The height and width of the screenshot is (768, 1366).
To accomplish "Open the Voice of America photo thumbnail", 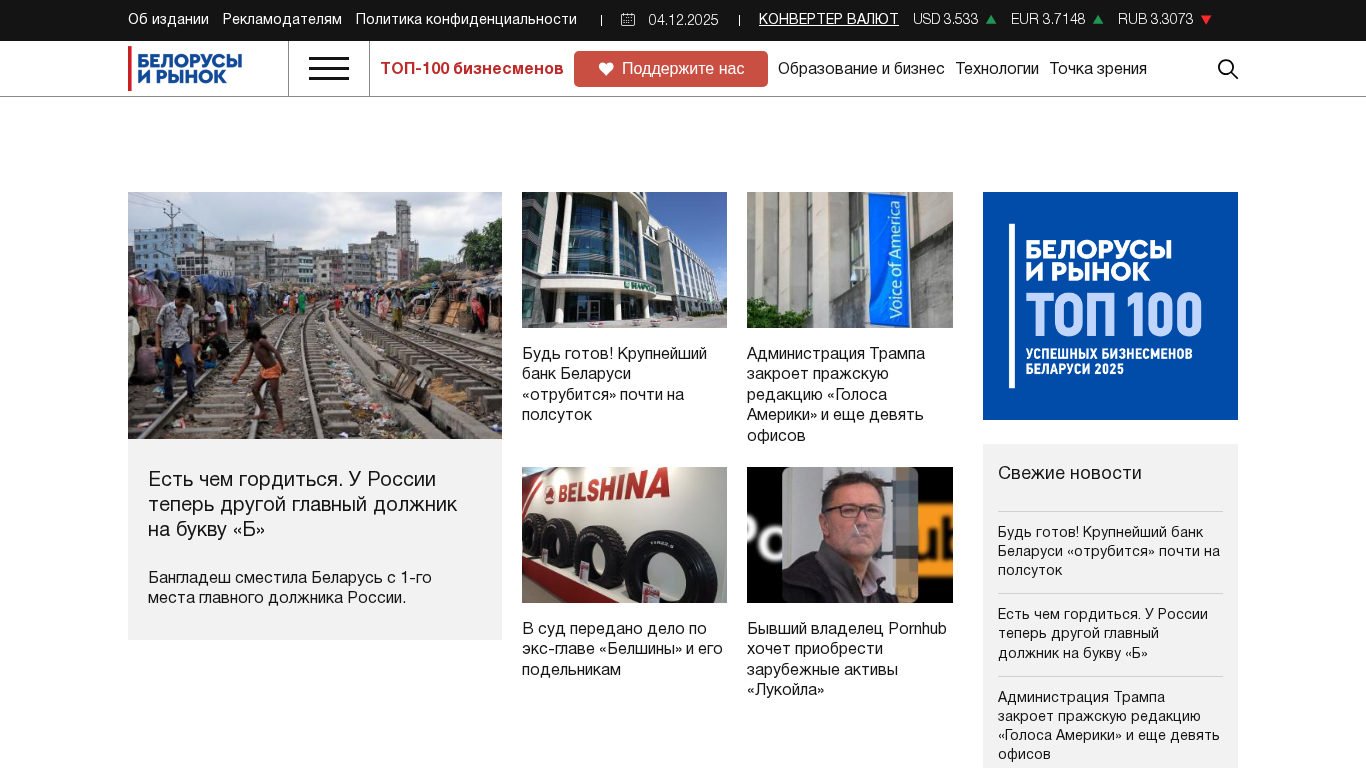I will tap(850, 260).
